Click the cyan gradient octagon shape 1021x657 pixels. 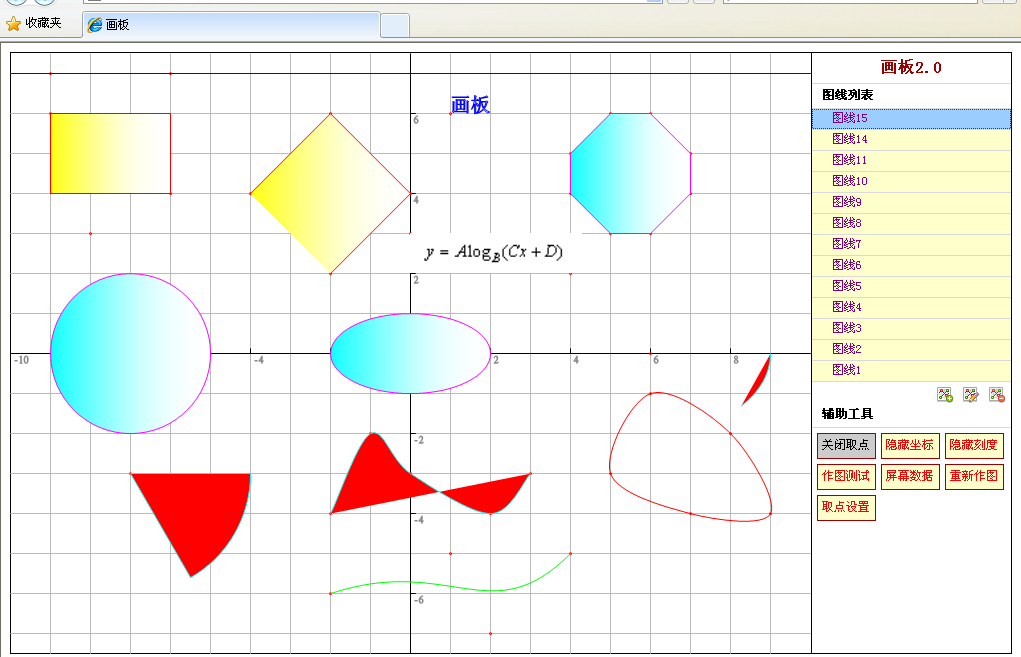(x=630, y=173)
